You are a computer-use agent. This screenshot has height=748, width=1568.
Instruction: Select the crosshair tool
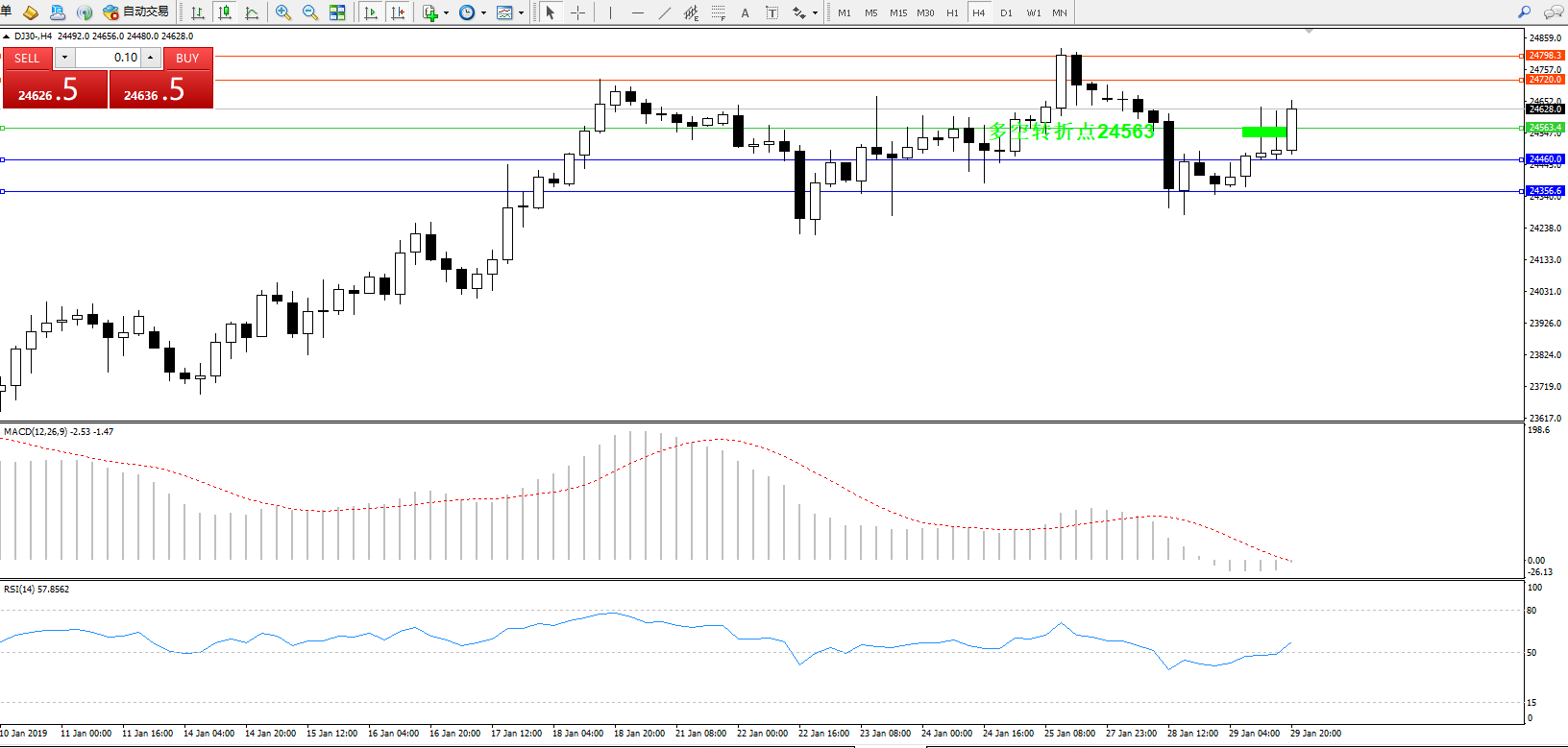[x=577, y=12]
